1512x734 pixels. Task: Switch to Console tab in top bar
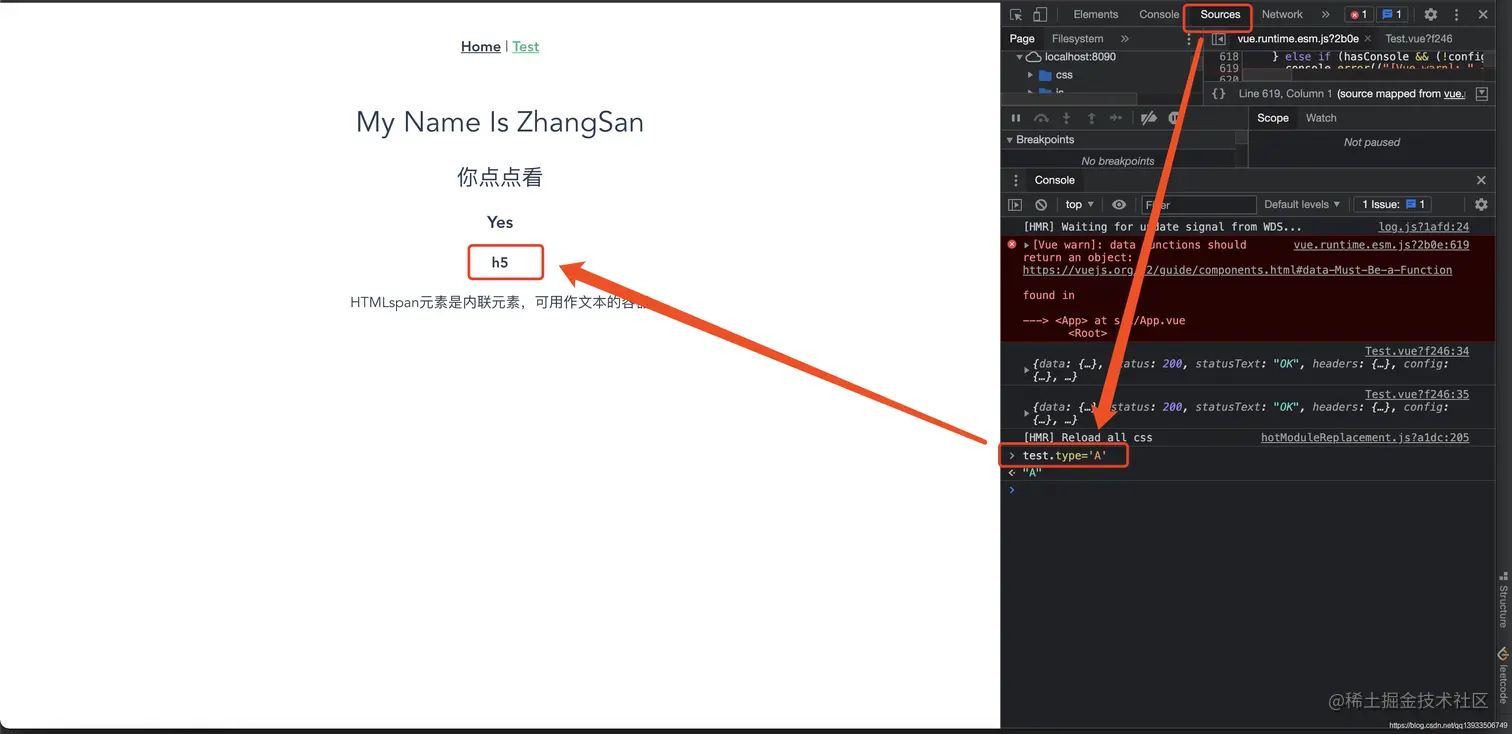point(1159,14)
